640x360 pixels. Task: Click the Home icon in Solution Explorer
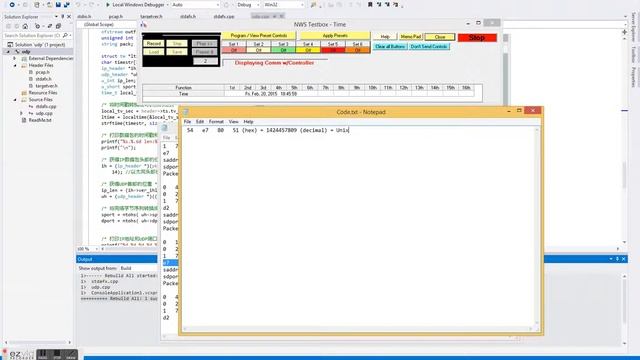[x=25, y=26]
